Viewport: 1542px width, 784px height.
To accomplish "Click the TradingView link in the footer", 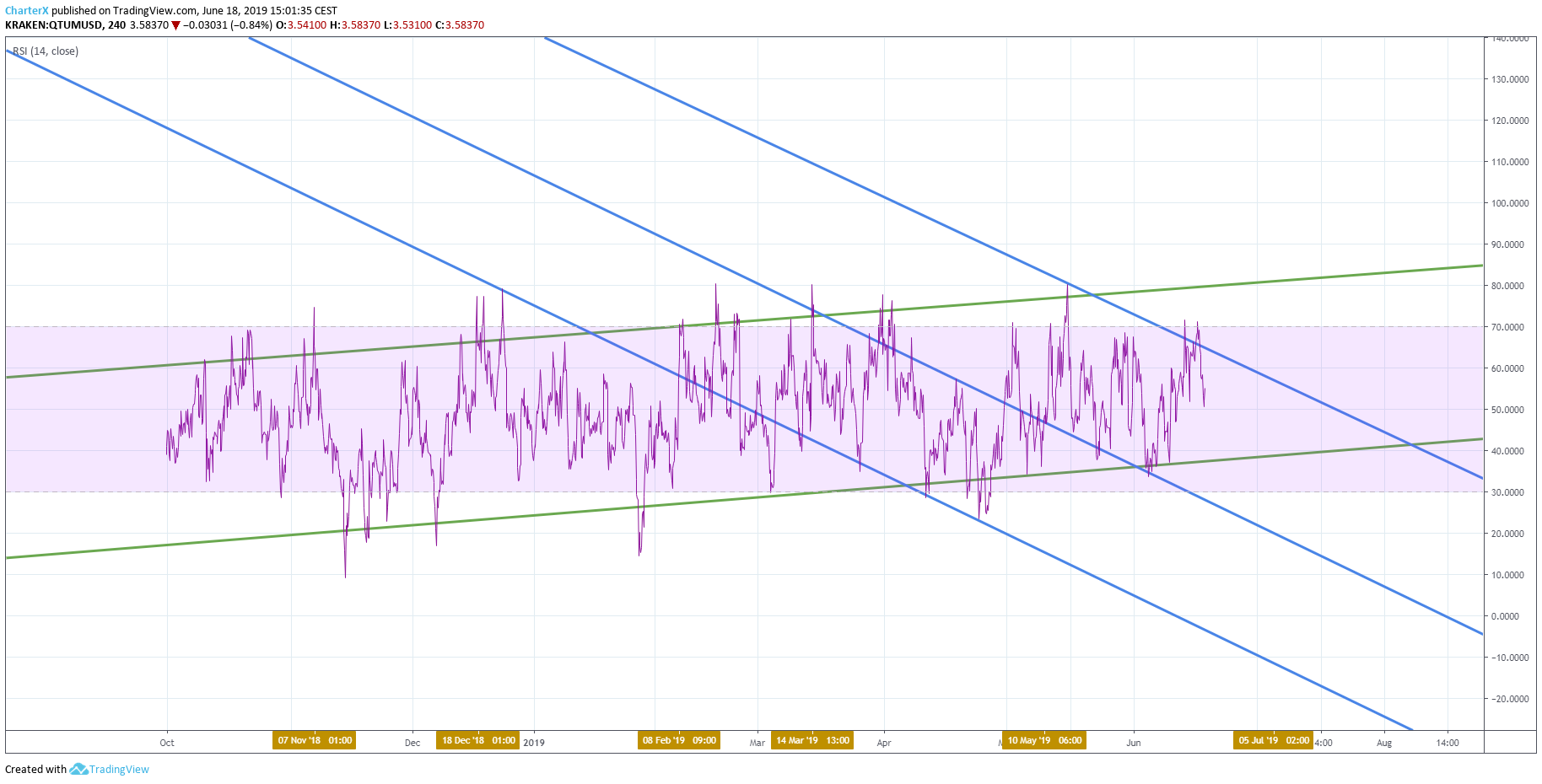I will click(x=119, y=769).
